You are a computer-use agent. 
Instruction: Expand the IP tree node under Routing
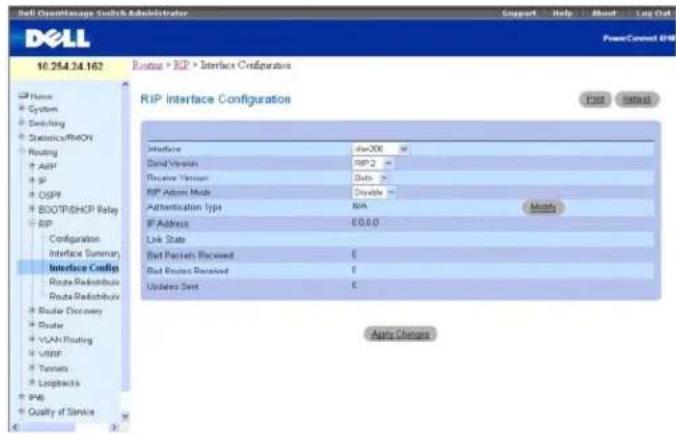tap(31, 180)
